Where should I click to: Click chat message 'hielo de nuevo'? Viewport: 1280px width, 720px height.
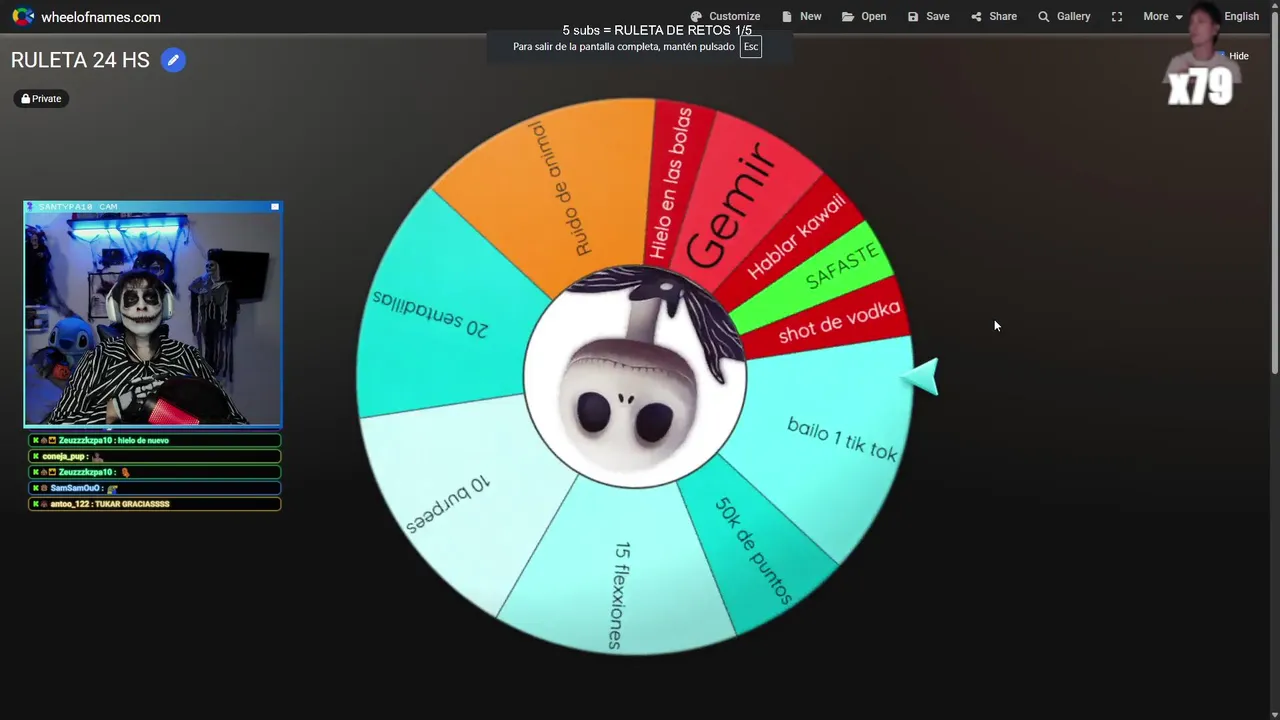[x=154, y=440]
